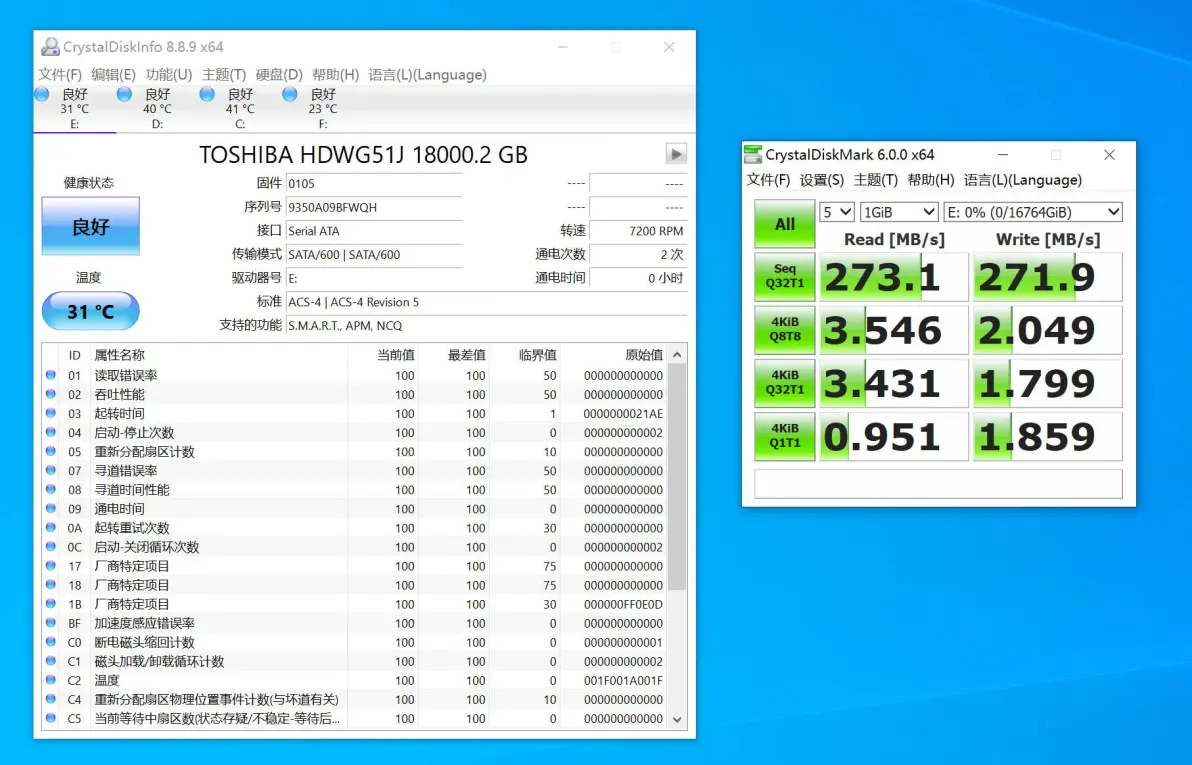This screenshot has width=1192, height=765.
Task: Click the firmware field showing 0105
Action: pos(374,183)
